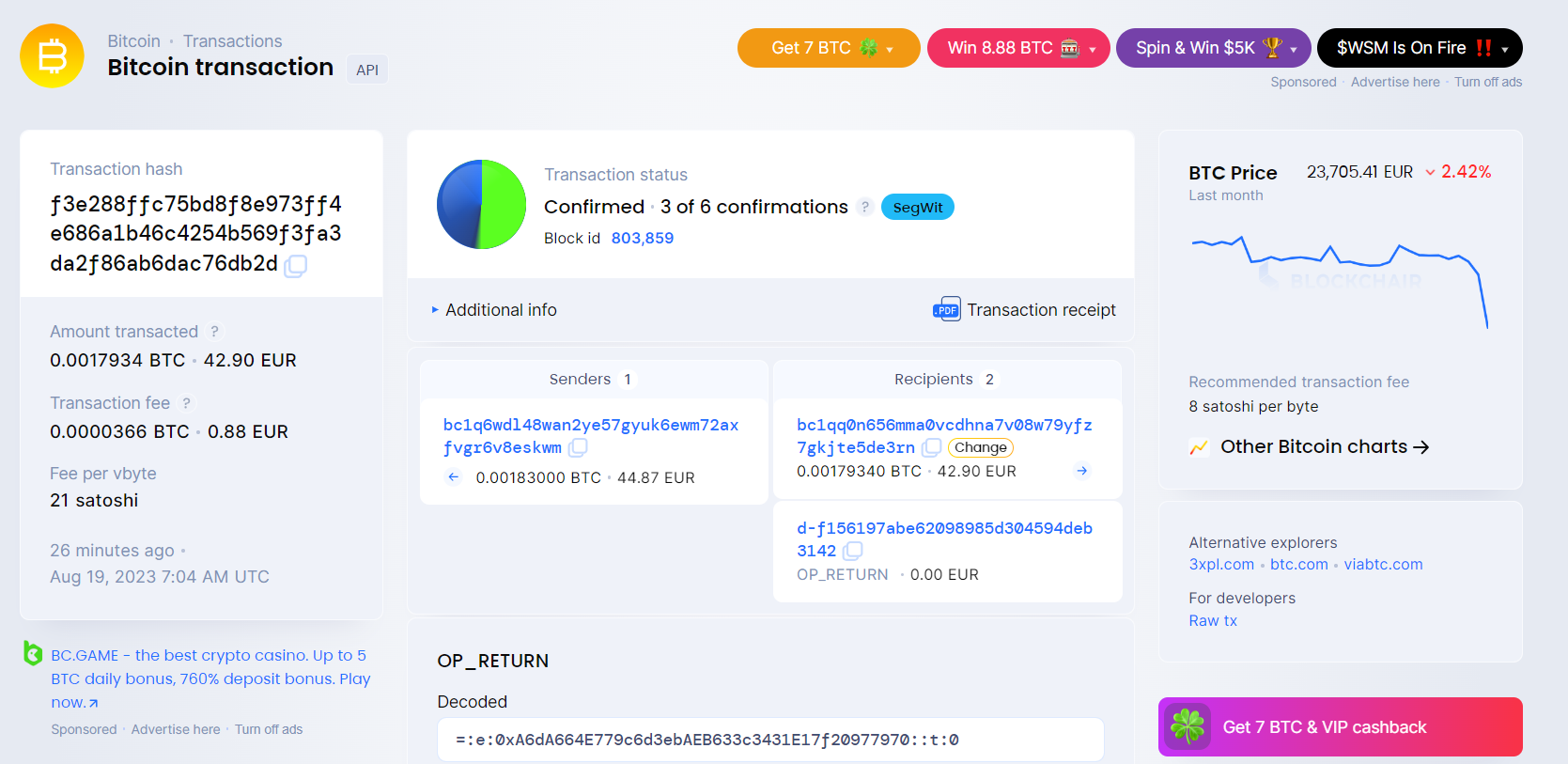
Task: Copy the d-f156197abe OP_RETURN address
Action: pos(852,551)
